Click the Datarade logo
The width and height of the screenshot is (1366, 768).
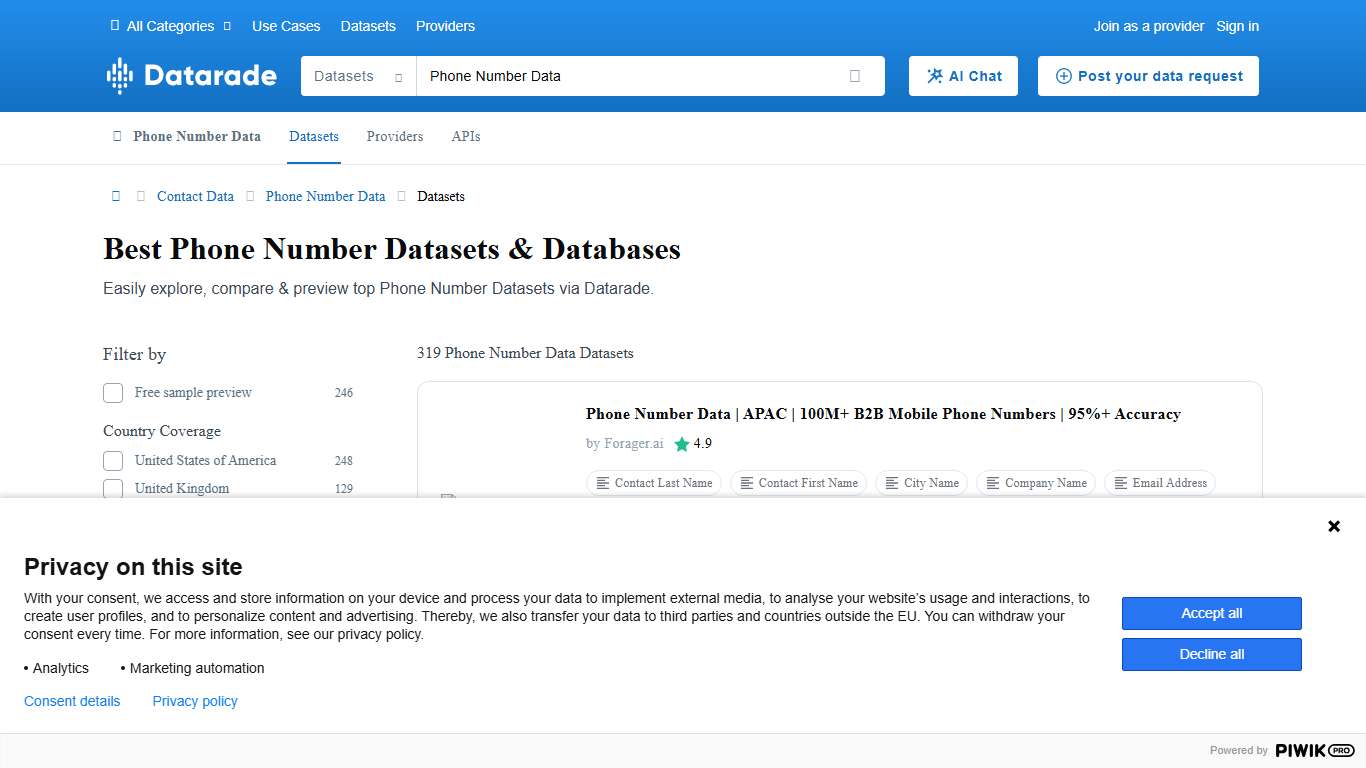click(191, 75)
